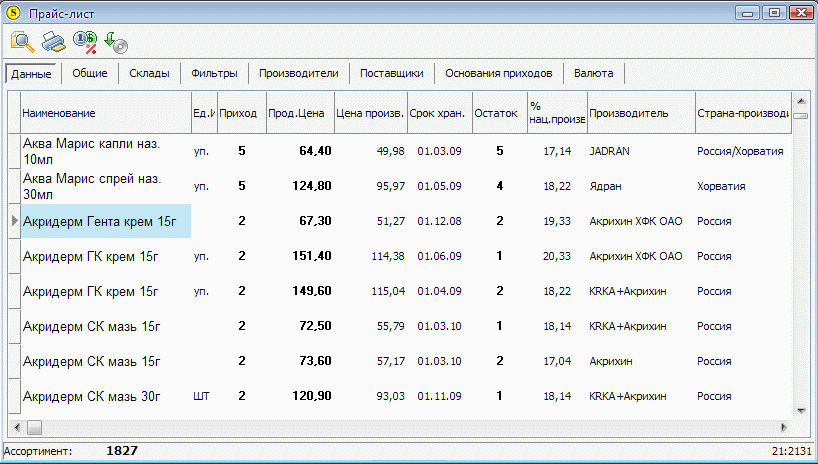818x464 pixels.
Task: Click price cell 73,60
Action: (x=316, y=361)
